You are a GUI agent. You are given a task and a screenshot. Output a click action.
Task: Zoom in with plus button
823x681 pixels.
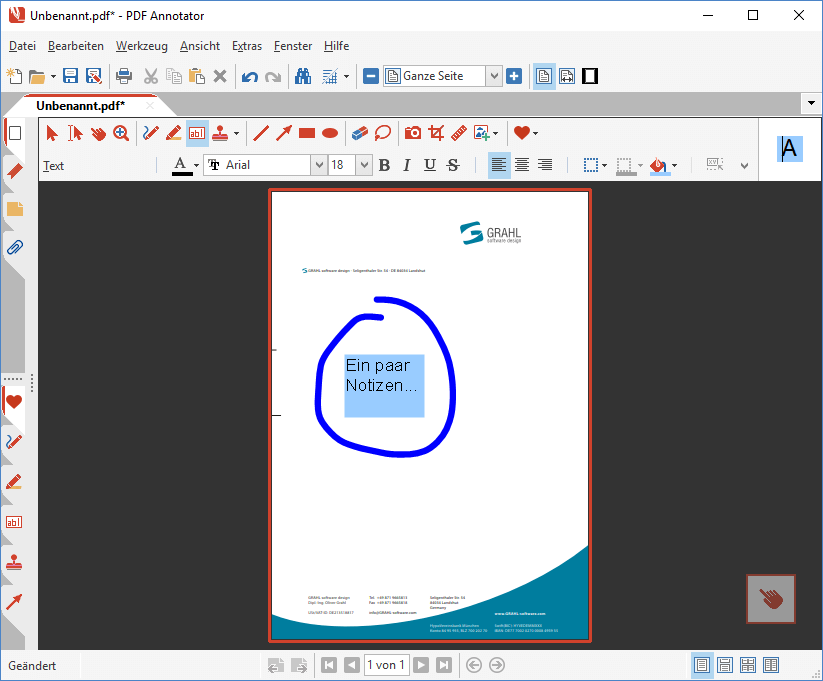[x=514, y=76]
